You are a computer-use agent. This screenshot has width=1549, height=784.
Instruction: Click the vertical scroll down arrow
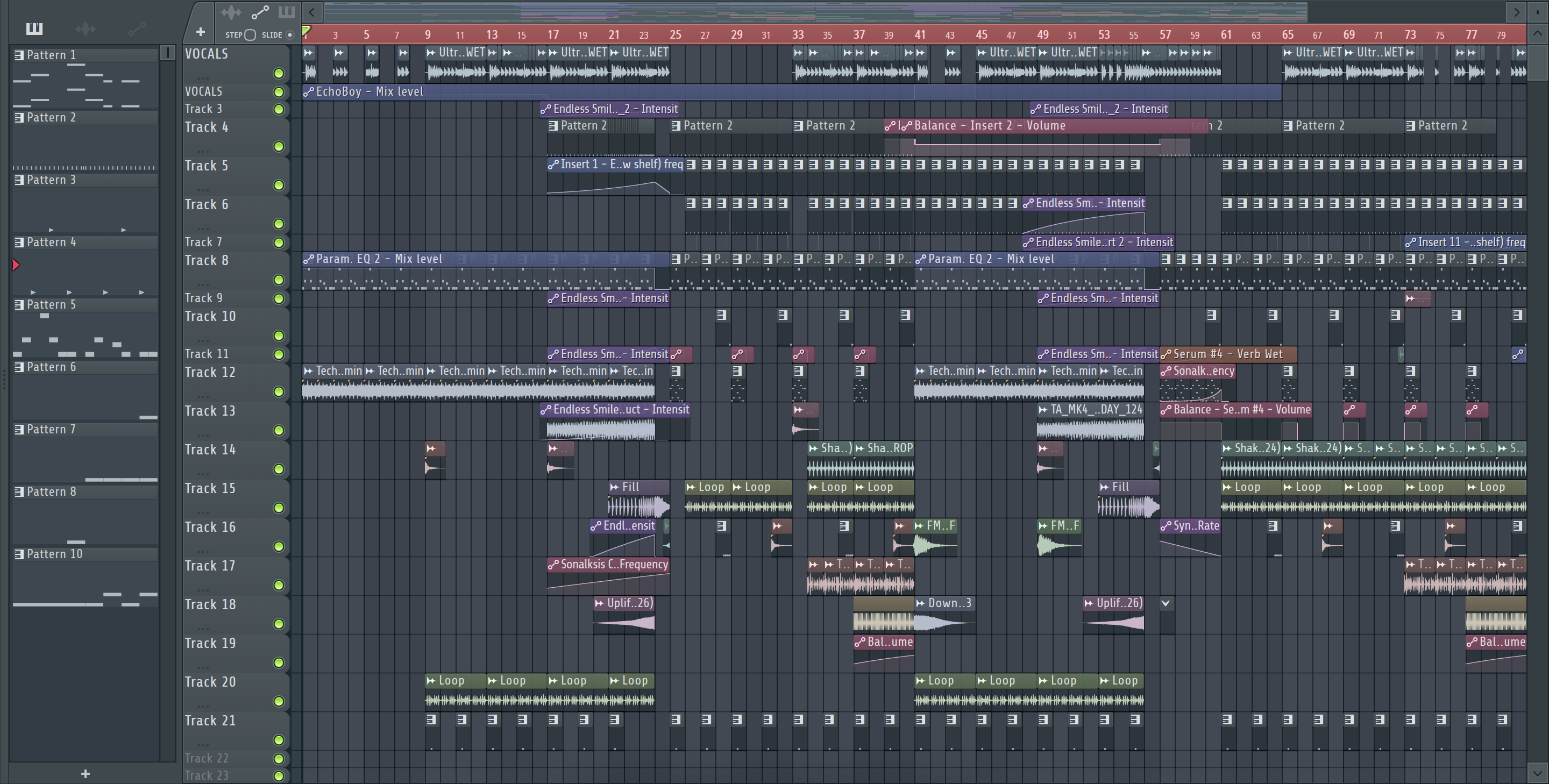pyautogui.click(x=1537, y=772)
